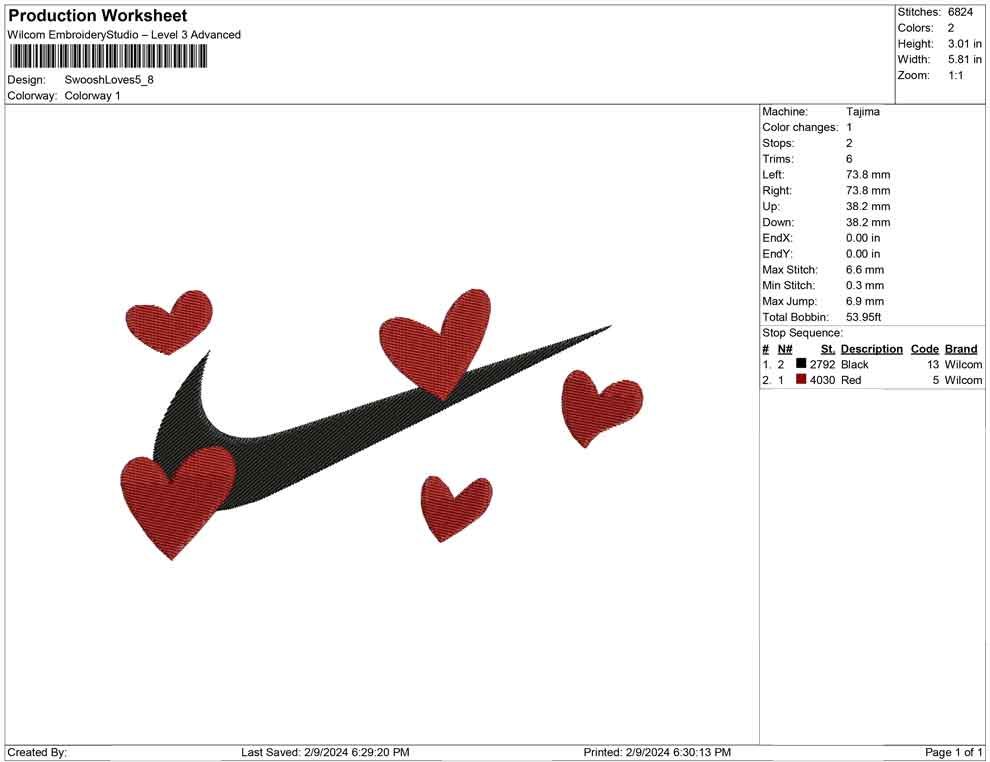Click the Min Stitch value '0.3 mm'
Image resolution: width=990 pixels, height=762 pixels.
[864, 285]
